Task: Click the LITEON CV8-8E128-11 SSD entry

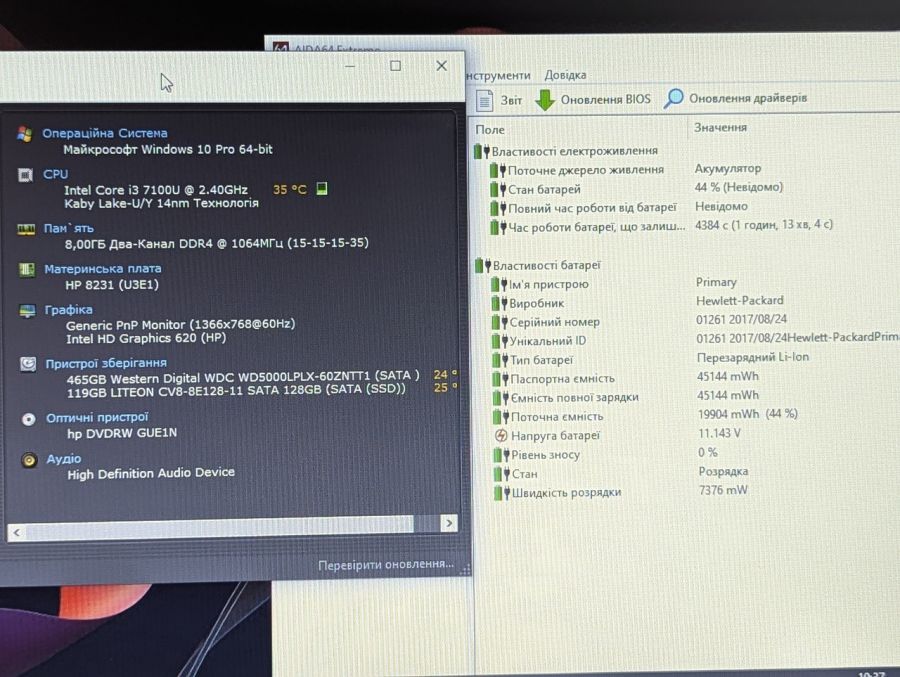Action: [x=236, y=390]
